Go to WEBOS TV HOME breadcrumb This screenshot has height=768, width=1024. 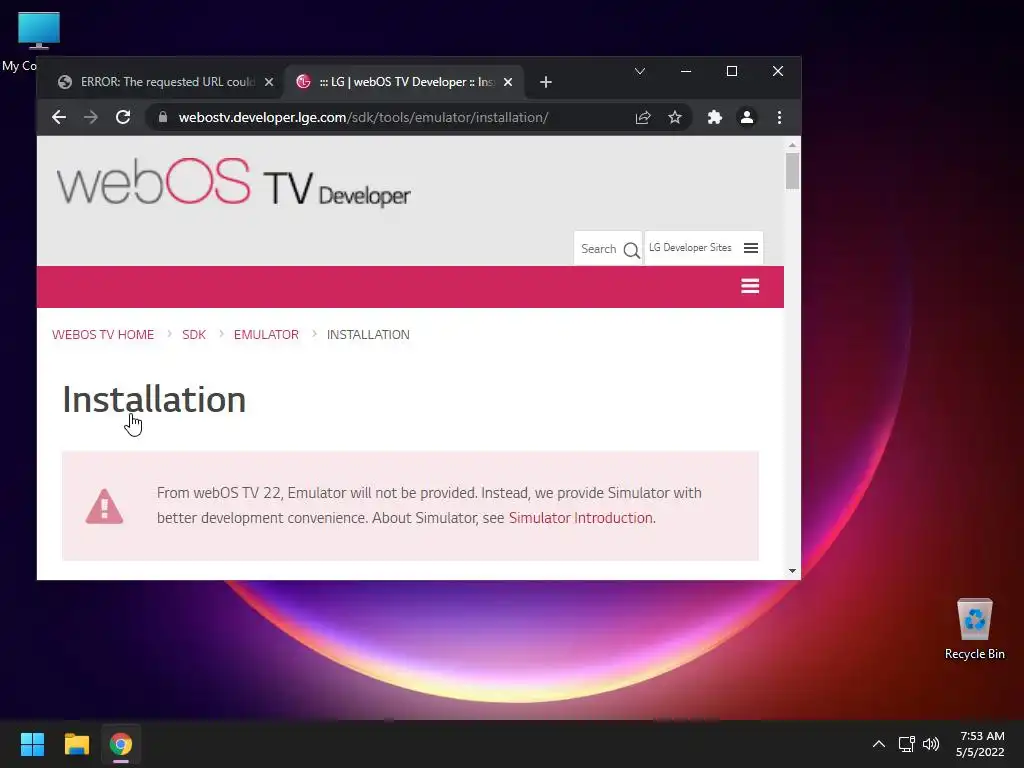point(103,334)
